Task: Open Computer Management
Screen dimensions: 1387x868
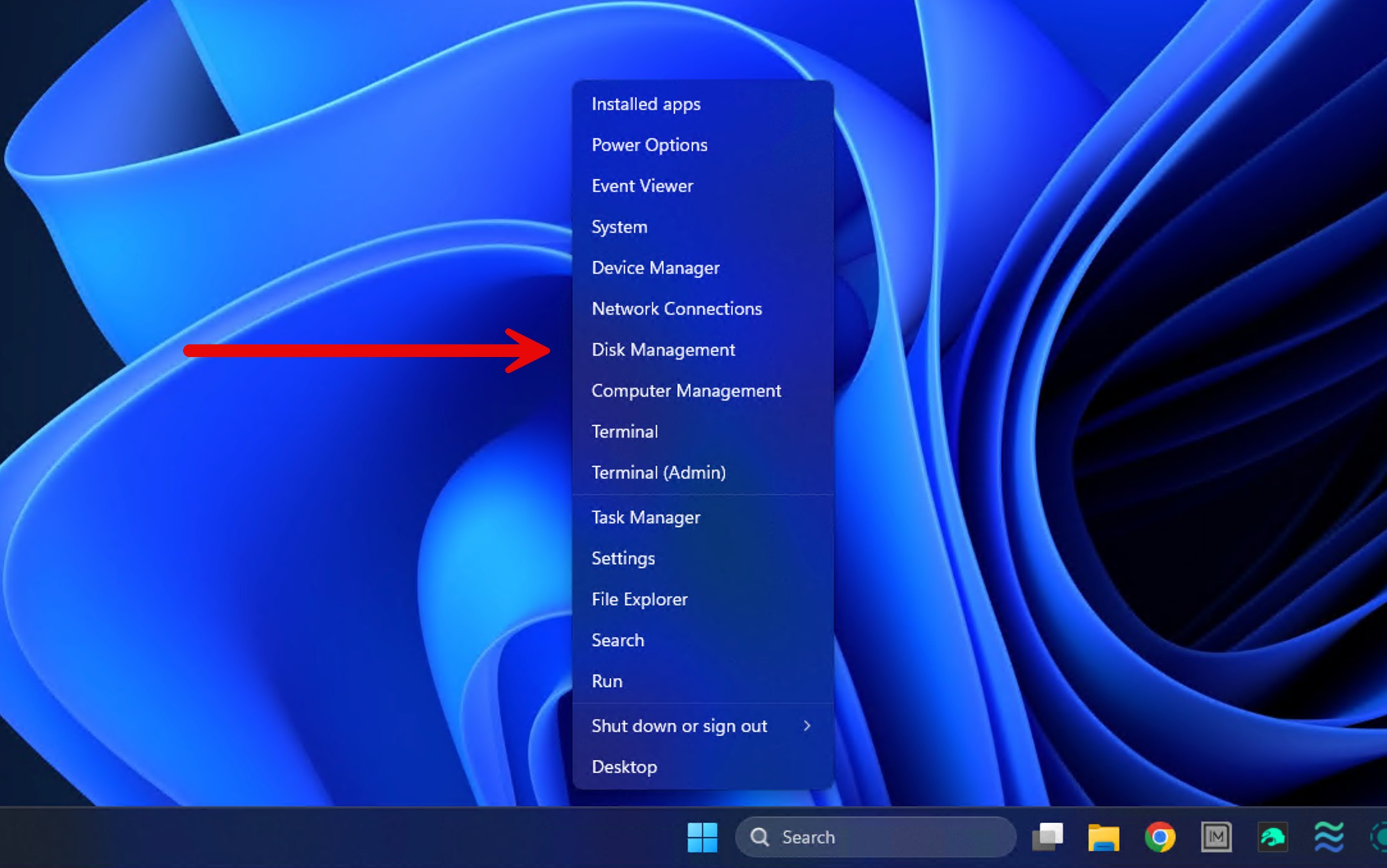Action: coord(702,390)
